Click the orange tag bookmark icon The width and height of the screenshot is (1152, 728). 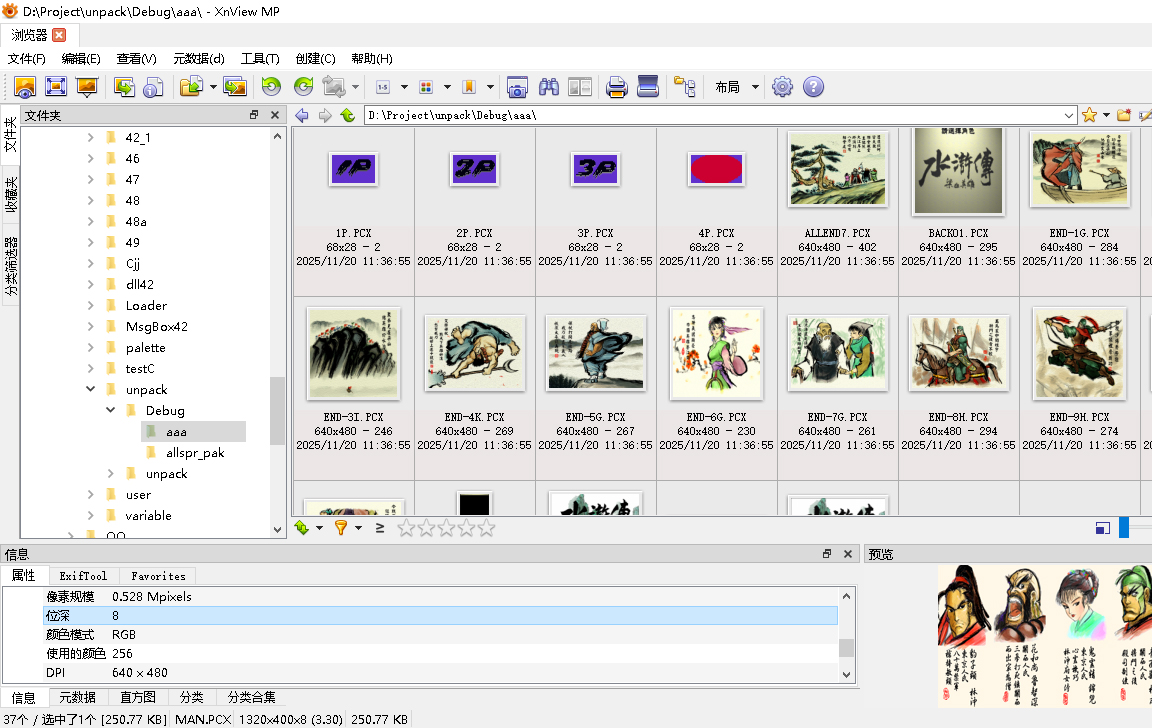(469, 87)
